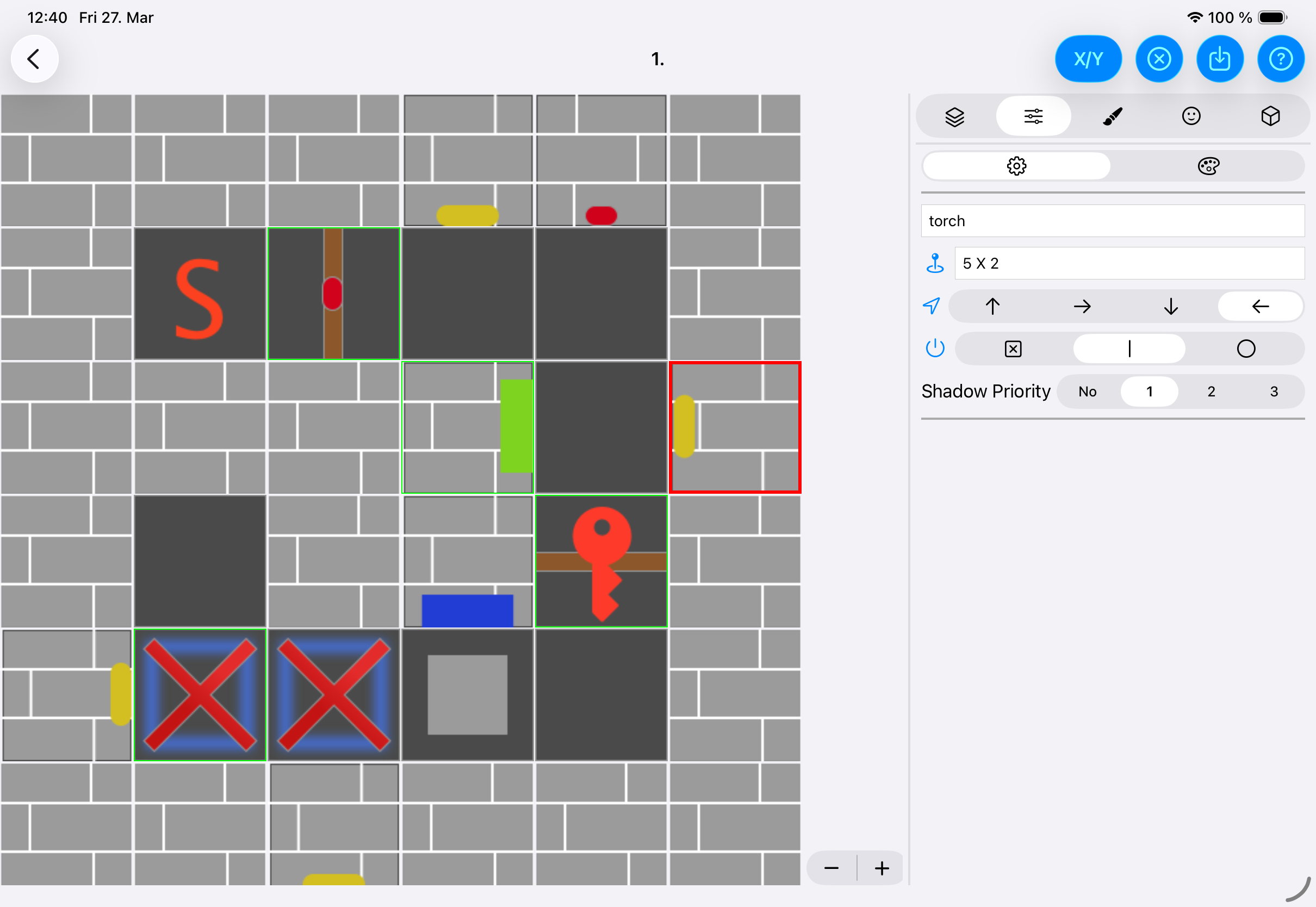Click the blue position pin icon
Viewport: 1316px width, 907px height.
tap(934, 263)
